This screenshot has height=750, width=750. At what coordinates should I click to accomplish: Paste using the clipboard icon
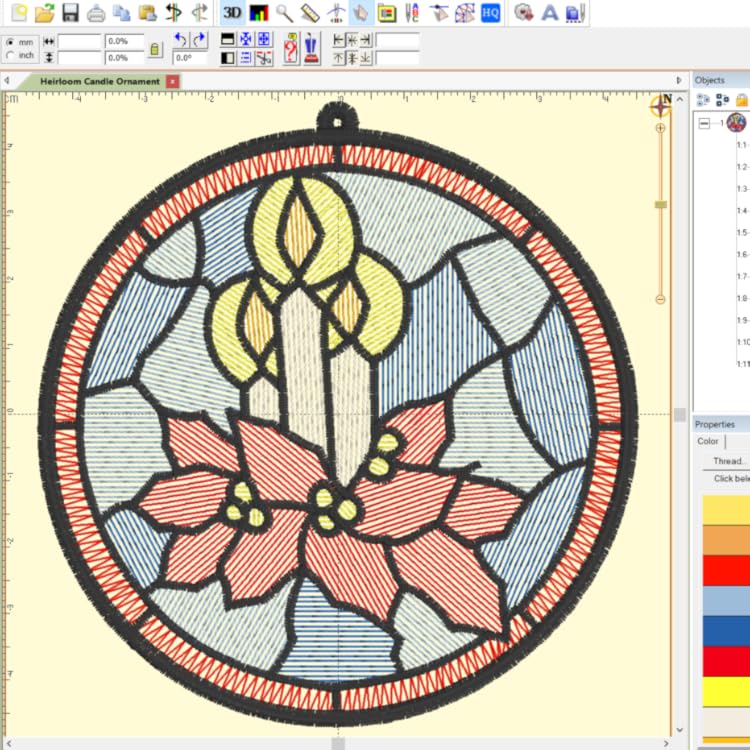(x=148, y=12)
